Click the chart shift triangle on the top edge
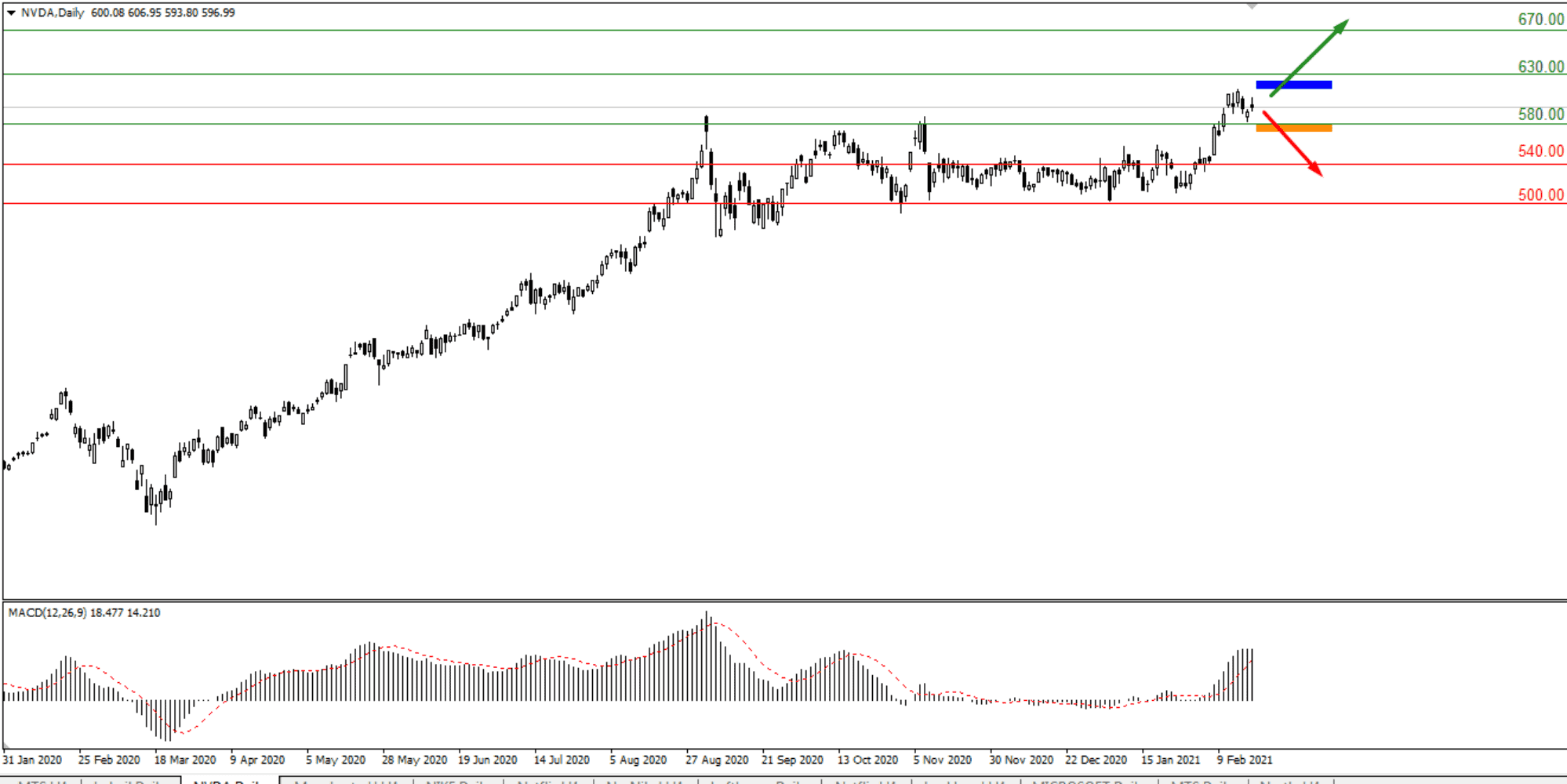 tap(1252, 6)
